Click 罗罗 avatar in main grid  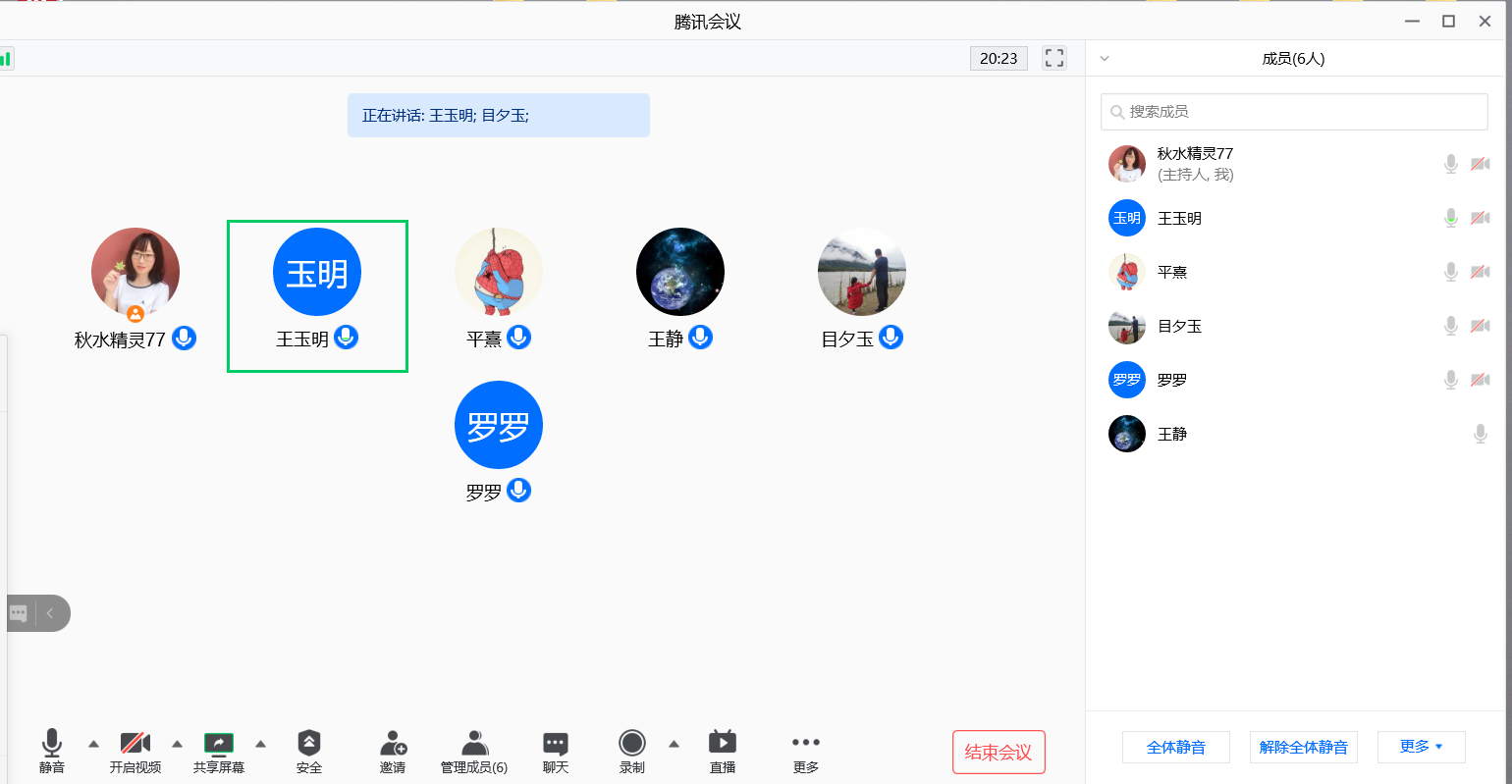click(499, 425)
